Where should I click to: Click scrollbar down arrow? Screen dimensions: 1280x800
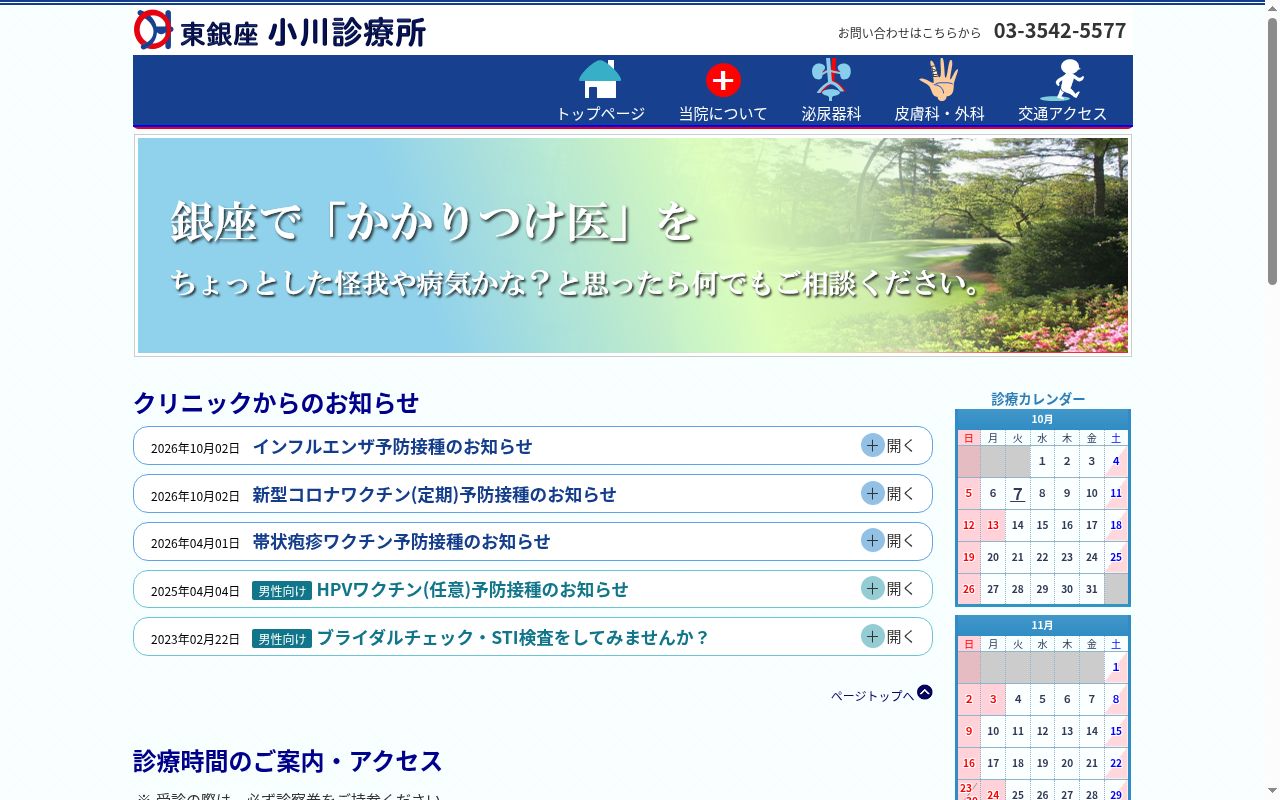tap(1272, 792)
